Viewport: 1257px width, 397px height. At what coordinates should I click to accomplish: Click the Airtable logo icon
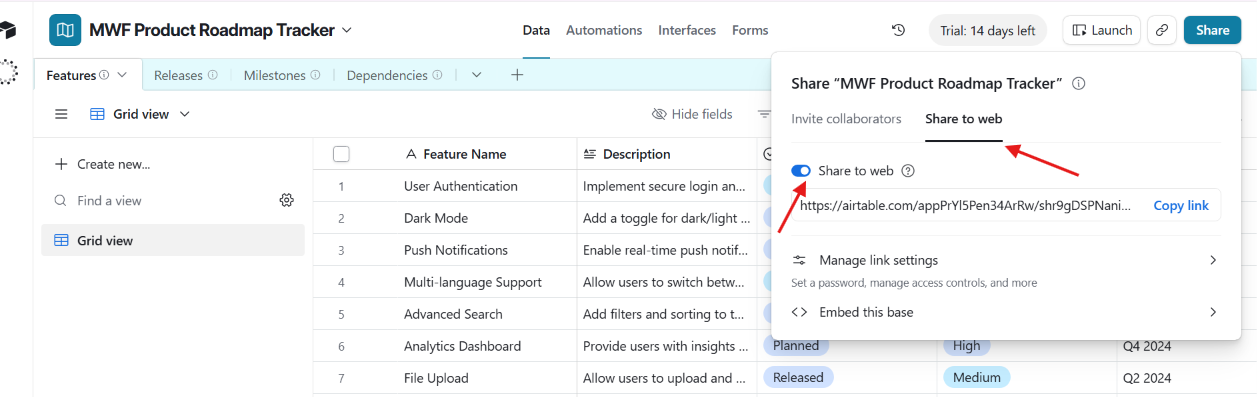(x=8, y=30)
